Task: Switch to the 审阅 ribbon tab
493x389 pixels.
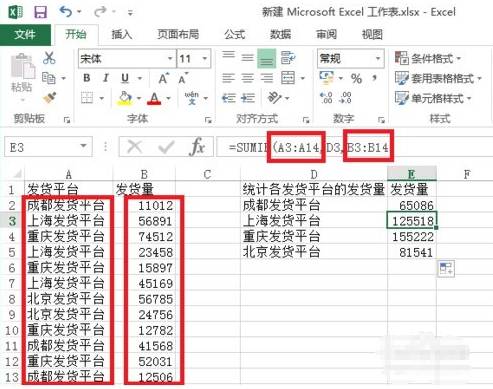Action: coord(326,34)
